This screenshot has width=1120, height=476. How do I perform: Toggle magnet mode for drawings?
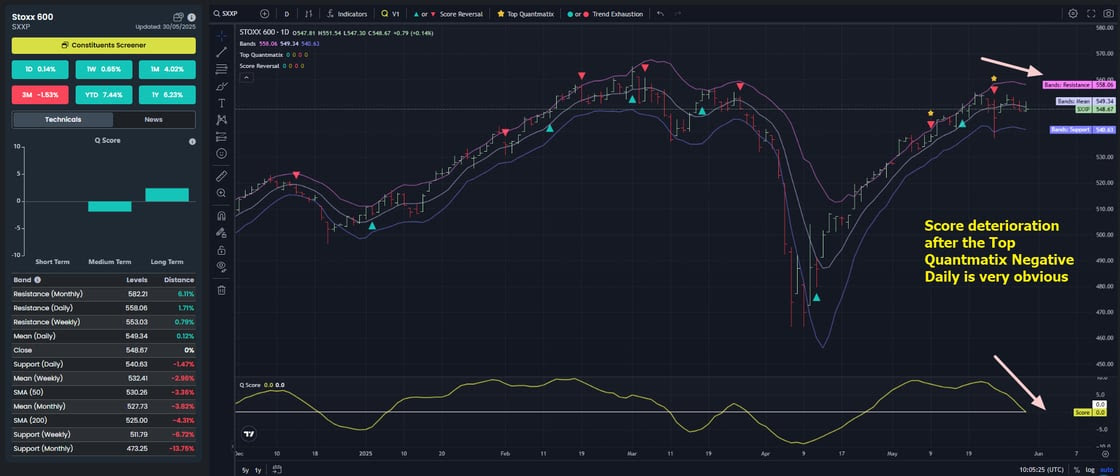pyautogui.click(x=221, y=215)
